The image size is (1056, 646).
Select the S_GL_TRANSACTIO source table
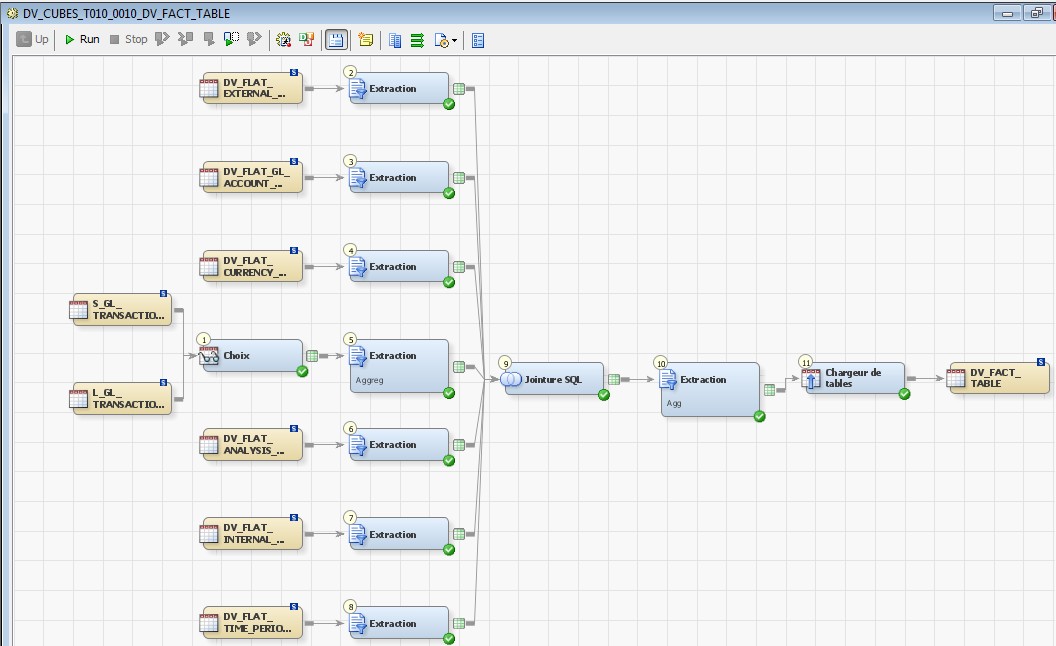[121, 309]
